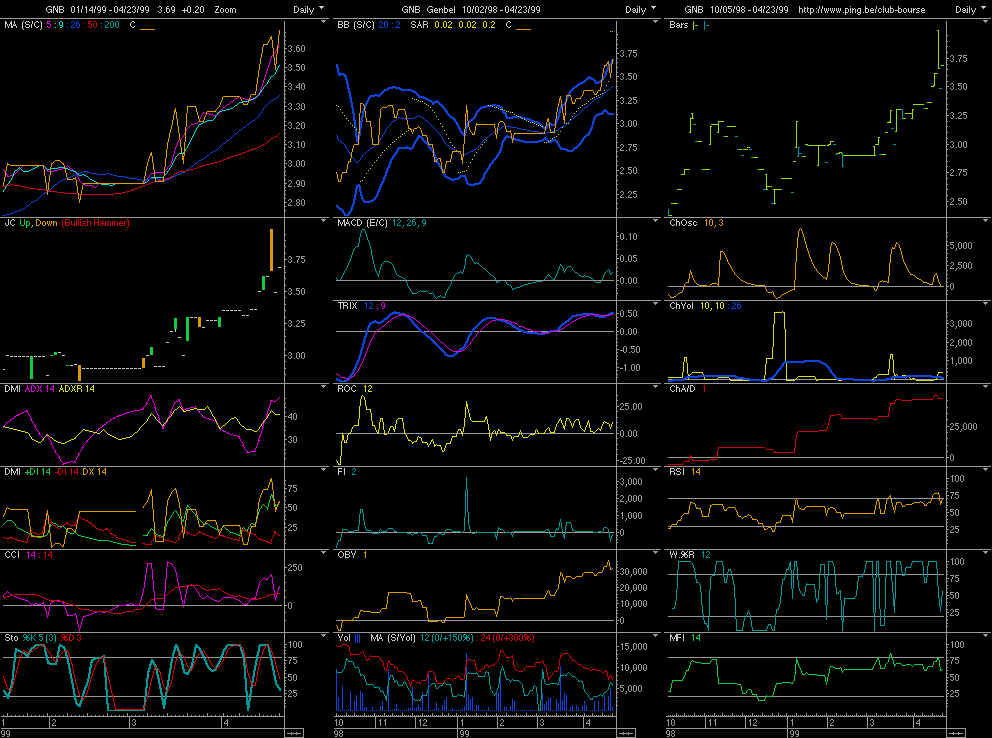Screen dimensions: 992x738
Task: Expand the Vol panel menu arrow
Action: coord(655,635)
